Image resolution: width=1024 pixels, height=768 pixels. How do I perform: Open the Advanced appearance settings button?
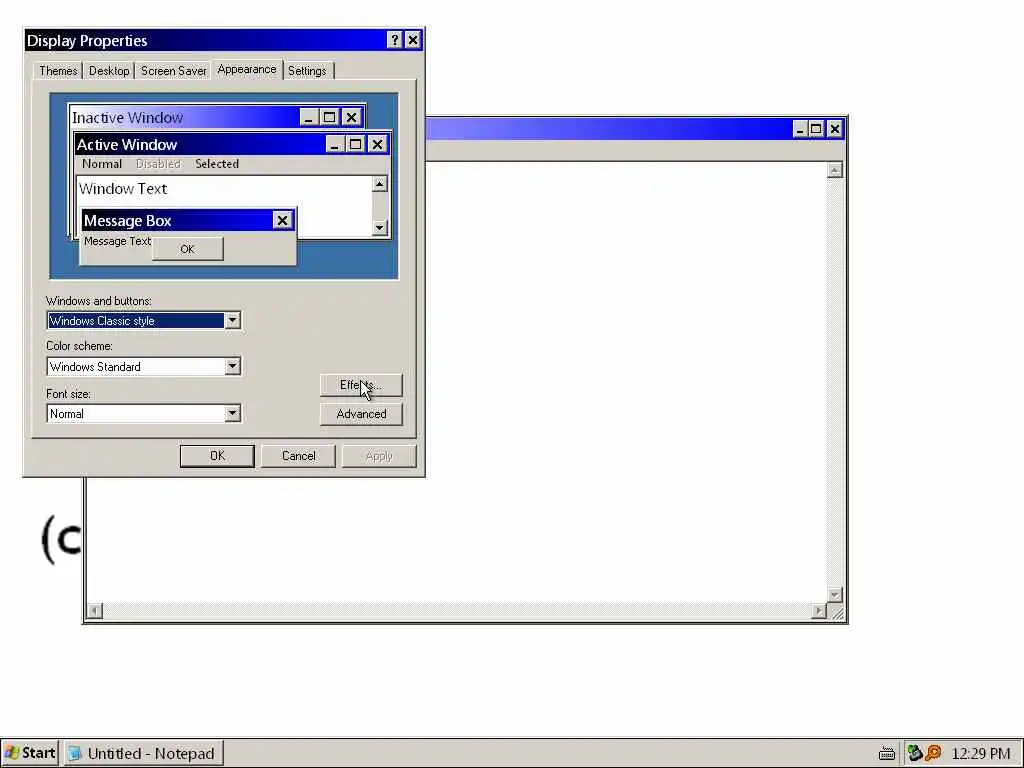pos(361,414)
